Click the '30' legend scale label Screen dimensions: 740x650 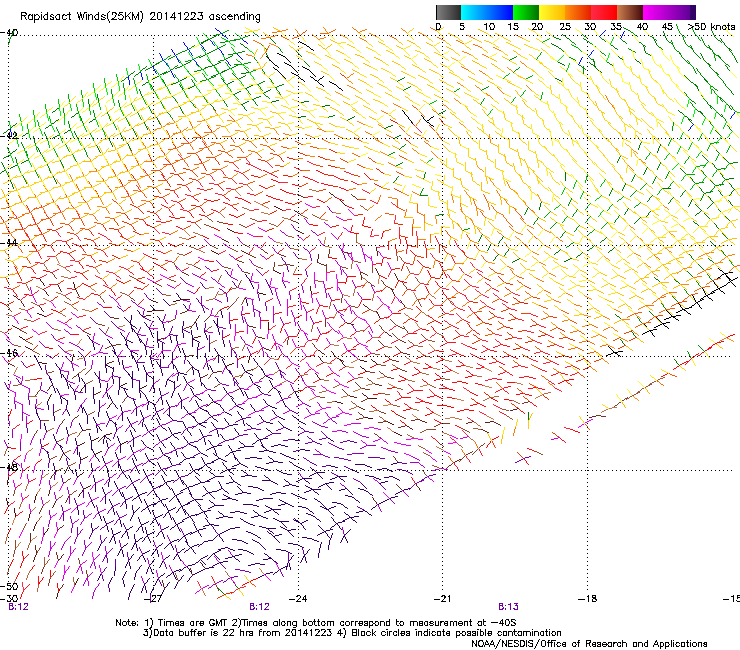click(590, 27)
